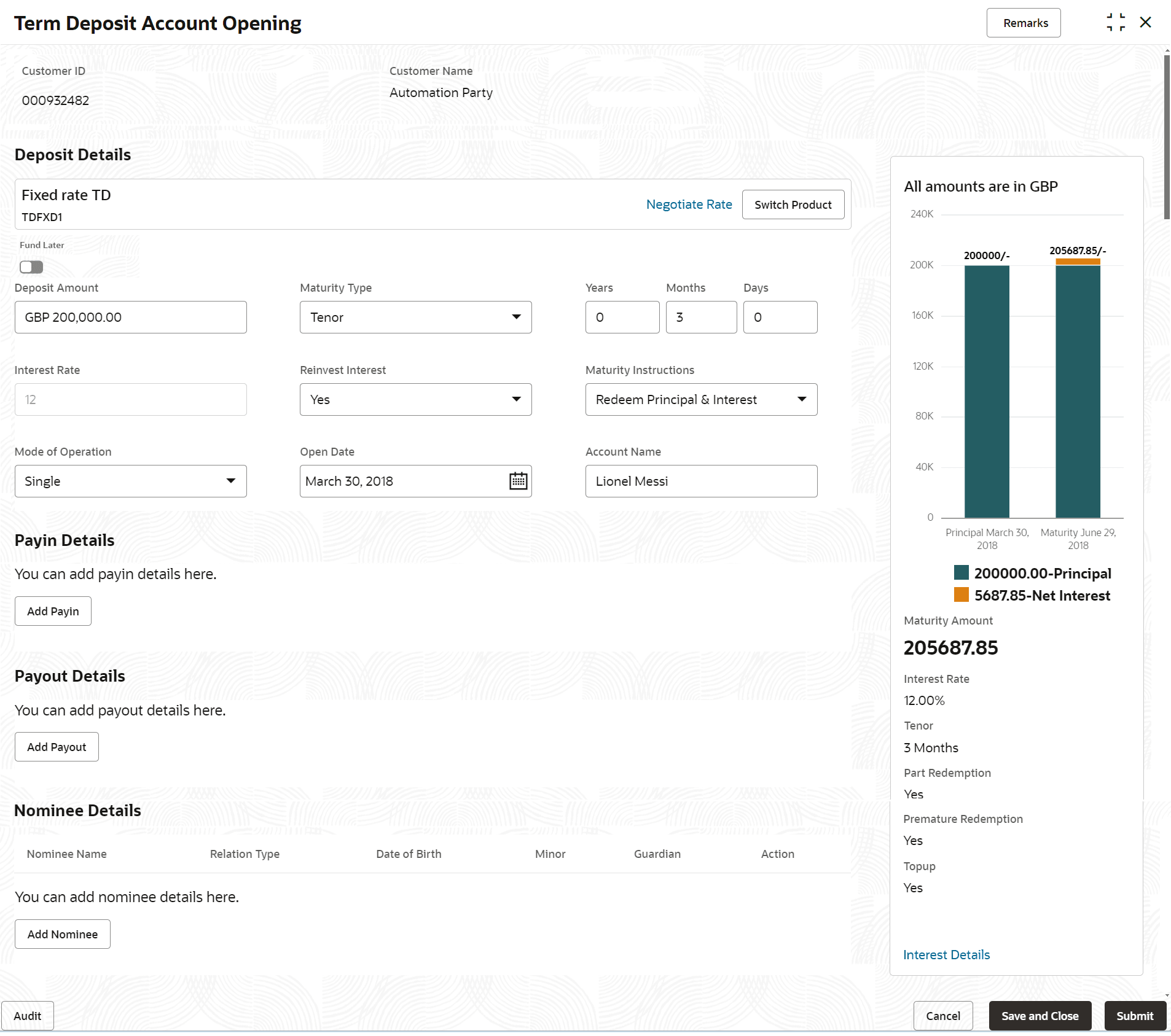Collapse the screen with the minimize icon
Image resolution: width=1171 pixels, height=1036 pixels.
tap(1116, 23)
